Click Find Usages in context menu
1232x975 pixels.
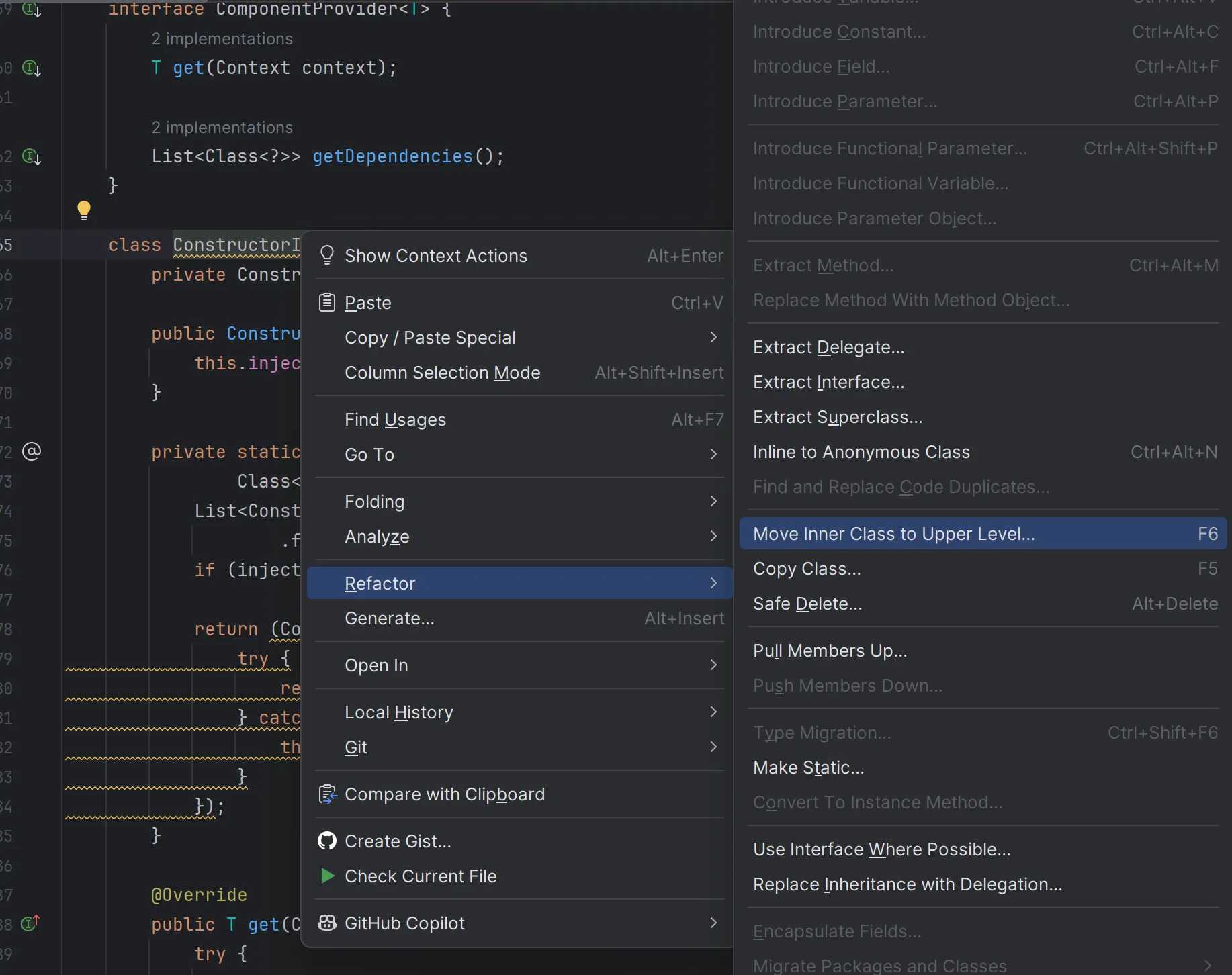(395, 420)
